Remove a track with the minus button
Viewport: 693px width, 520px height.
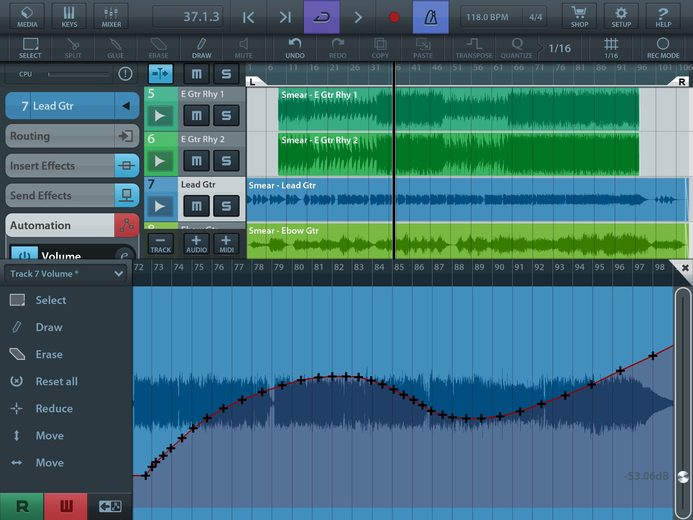(160, 244)
